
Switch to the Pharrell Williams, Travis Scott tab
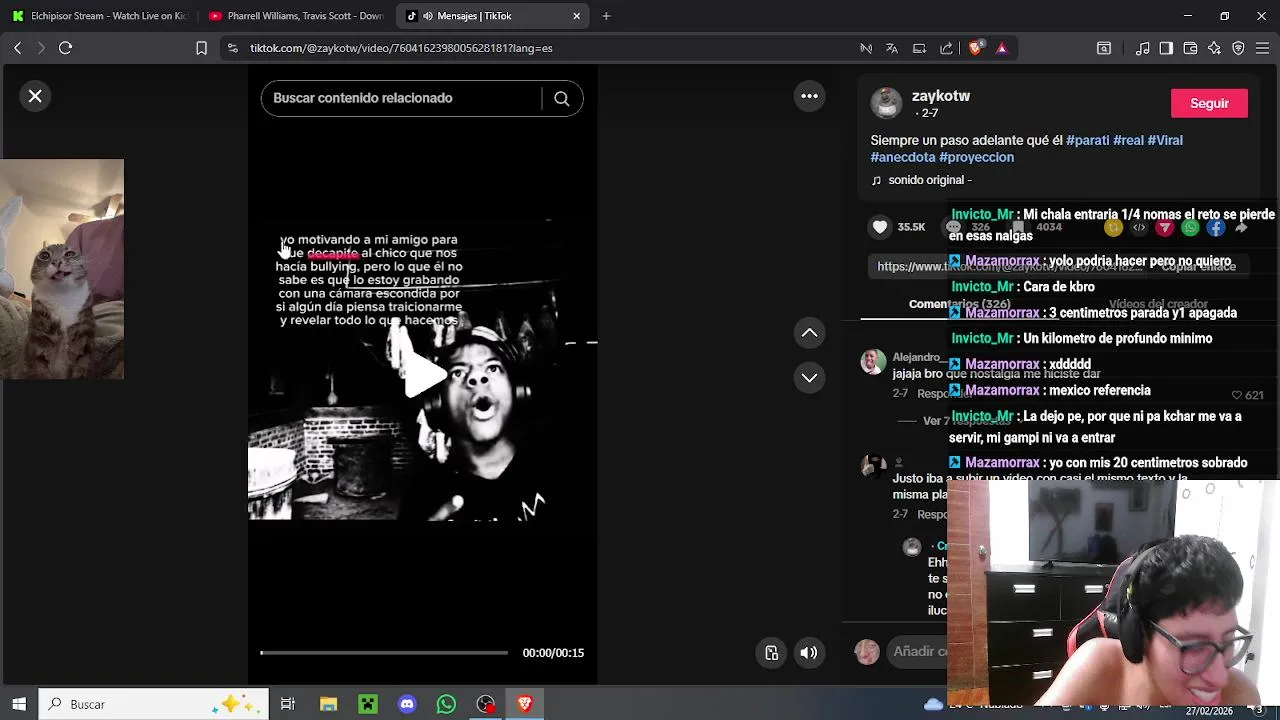[295, 16]
